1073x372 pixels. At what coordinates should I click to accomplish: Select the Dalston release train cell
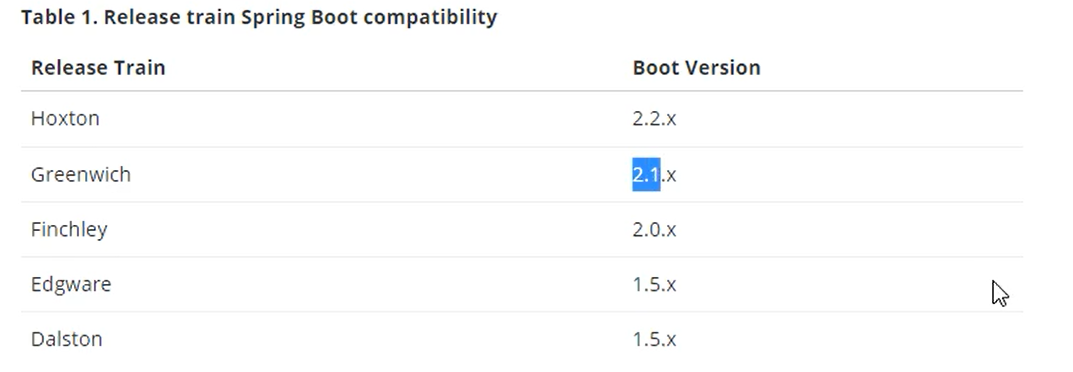66,339
